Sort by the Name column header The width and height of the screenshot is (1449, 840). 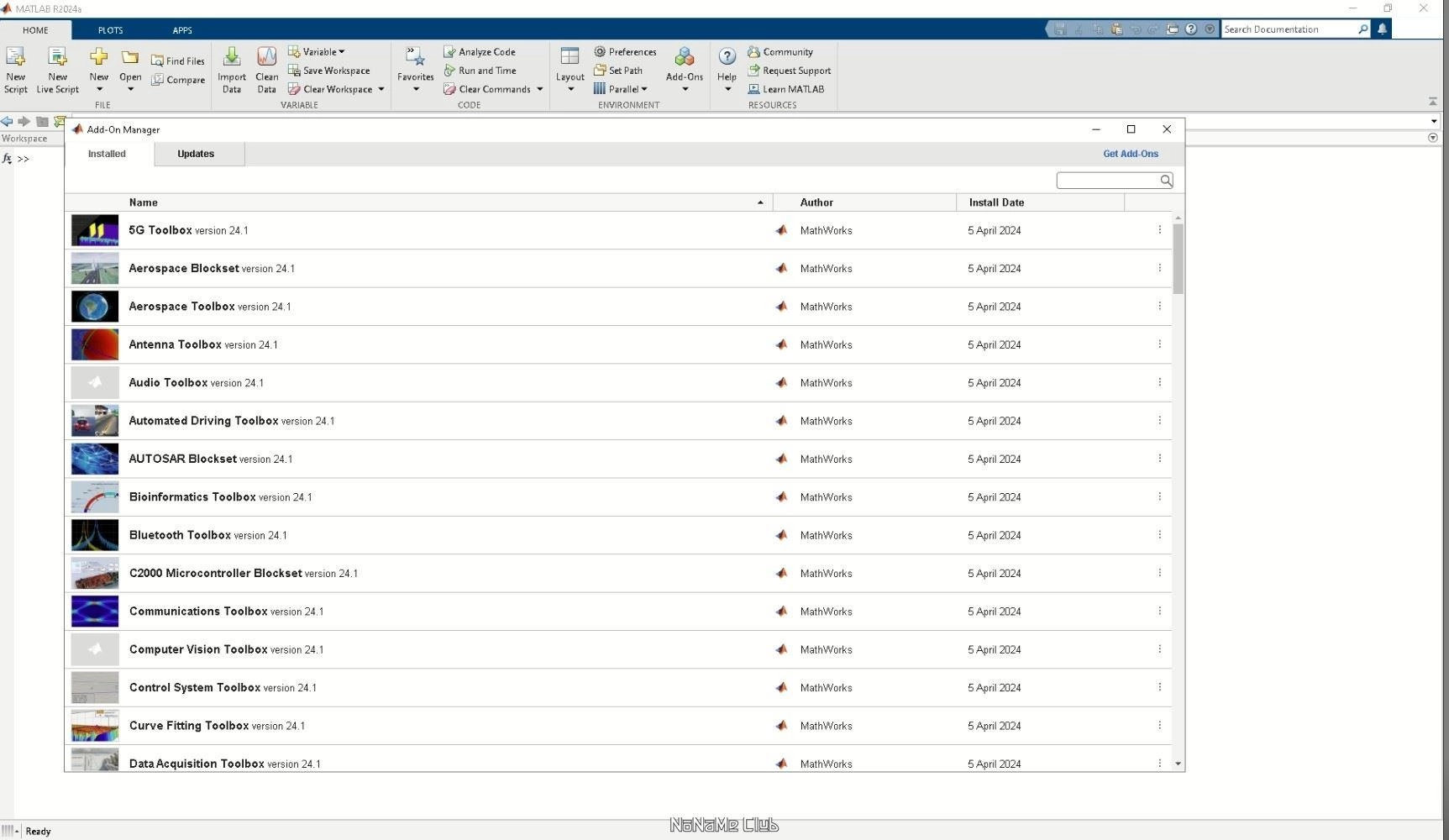tap(418, 202)
